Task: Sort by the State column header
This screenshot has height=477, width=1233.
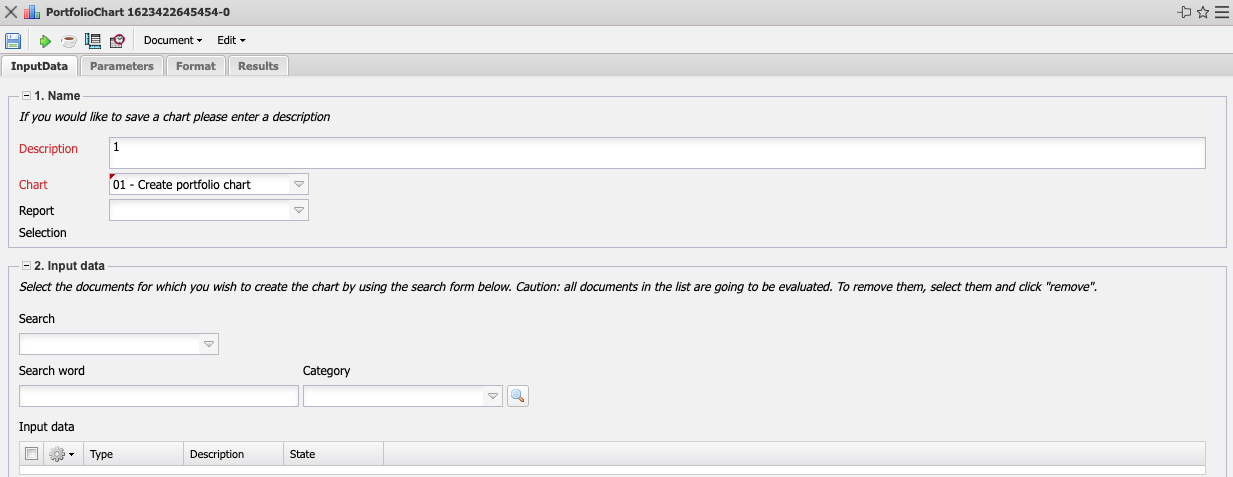Action: click(334, 454)
